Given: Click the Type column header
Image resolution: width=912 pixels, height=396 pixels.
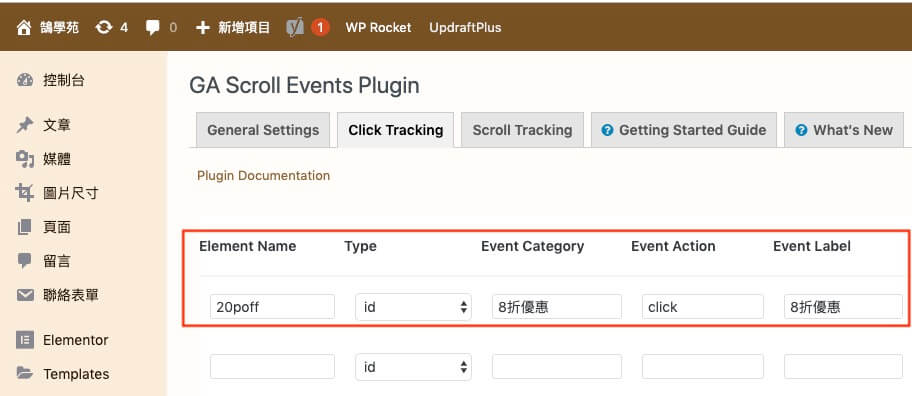Looking at the screenshot, I should pos(360,247).
